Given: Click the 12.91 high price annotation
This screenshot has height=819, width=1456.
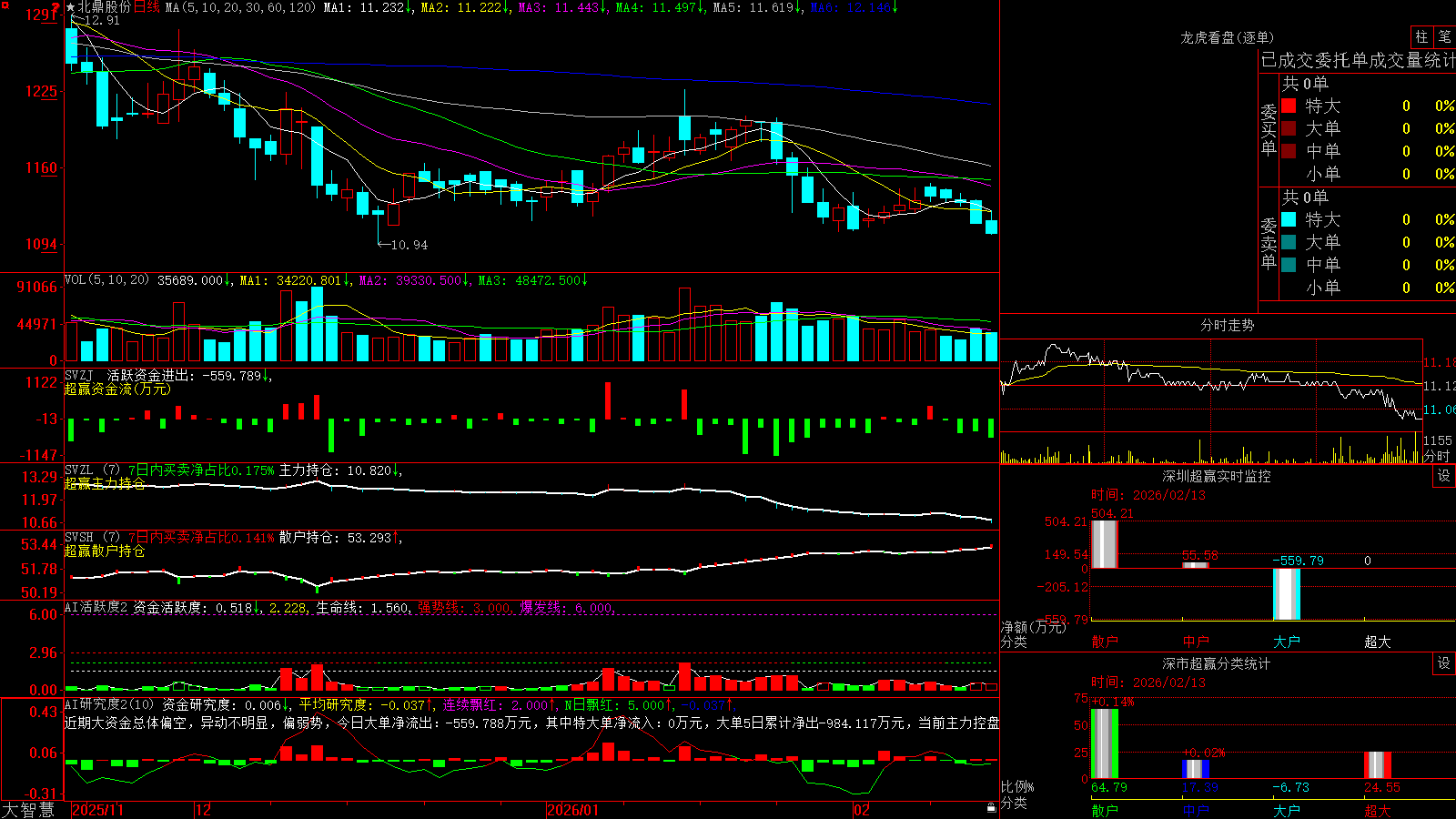Looking at the screenshot, I should 102,20.
